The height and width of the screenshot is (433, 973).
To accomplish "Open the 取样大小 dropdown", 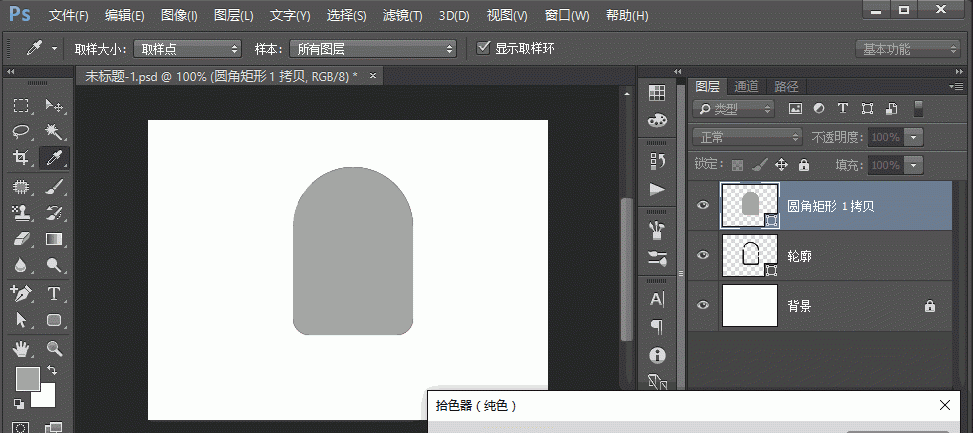I will (x=188, y=48).
